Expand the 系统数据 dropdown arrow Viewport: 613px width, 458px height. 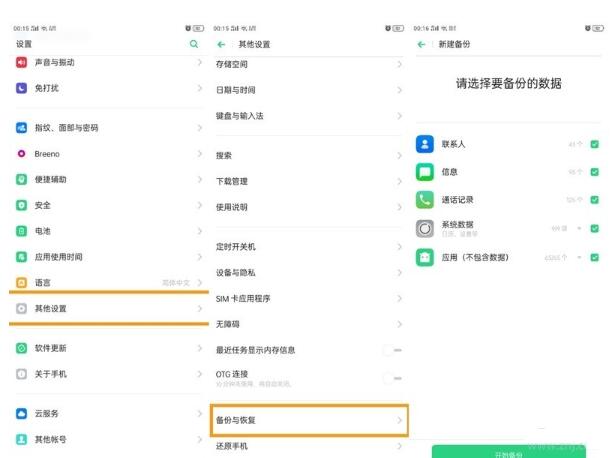tap(579, 228)
